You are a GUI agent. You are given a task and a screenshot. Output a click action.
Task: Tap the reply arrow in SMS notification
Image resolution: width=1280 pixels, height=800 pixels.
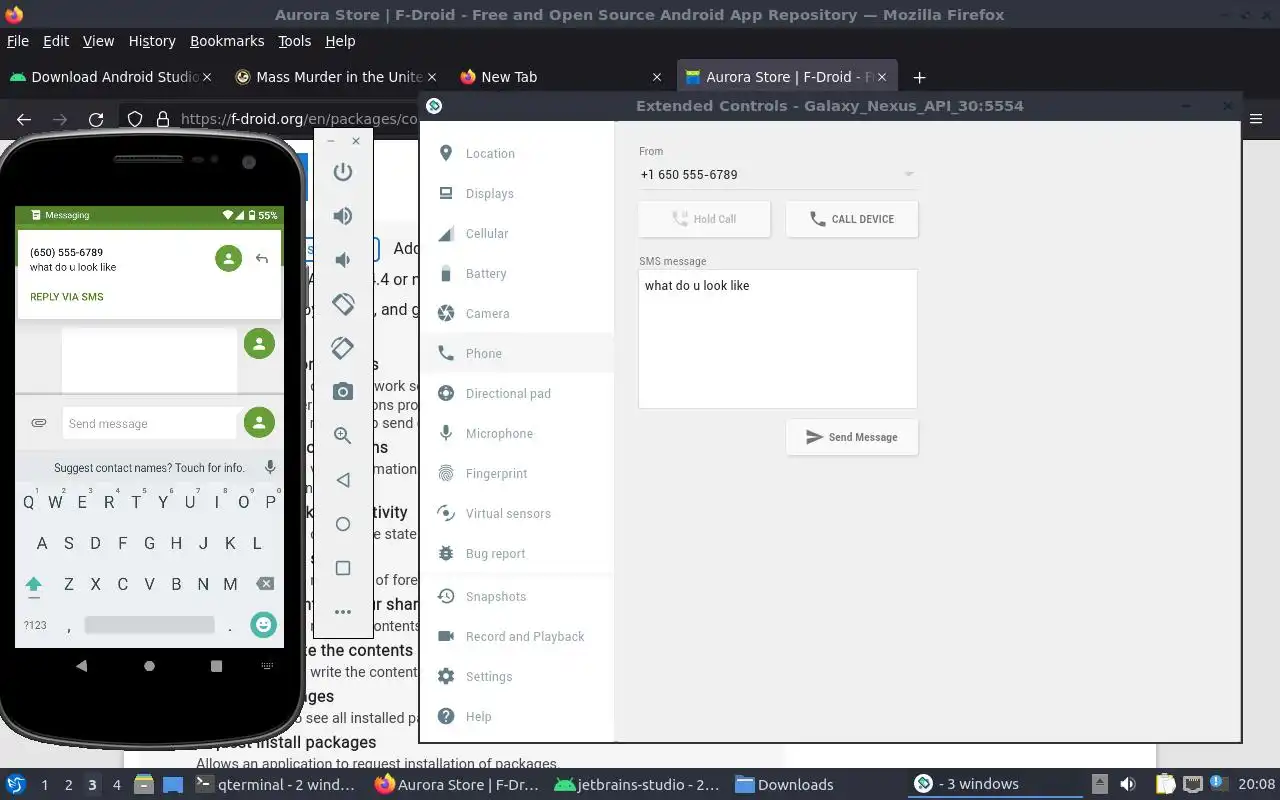click(262, 259)
